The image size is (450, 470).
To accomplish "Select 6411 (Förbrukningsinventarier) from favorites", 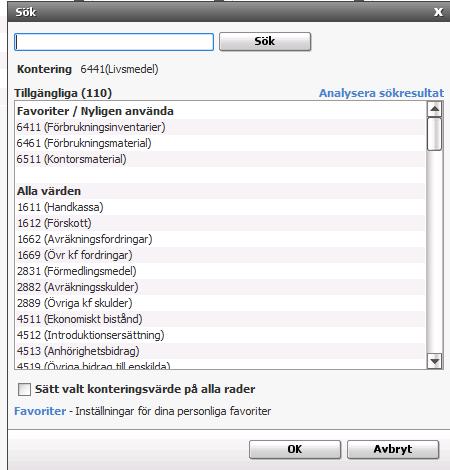I will tap(220, 127).
